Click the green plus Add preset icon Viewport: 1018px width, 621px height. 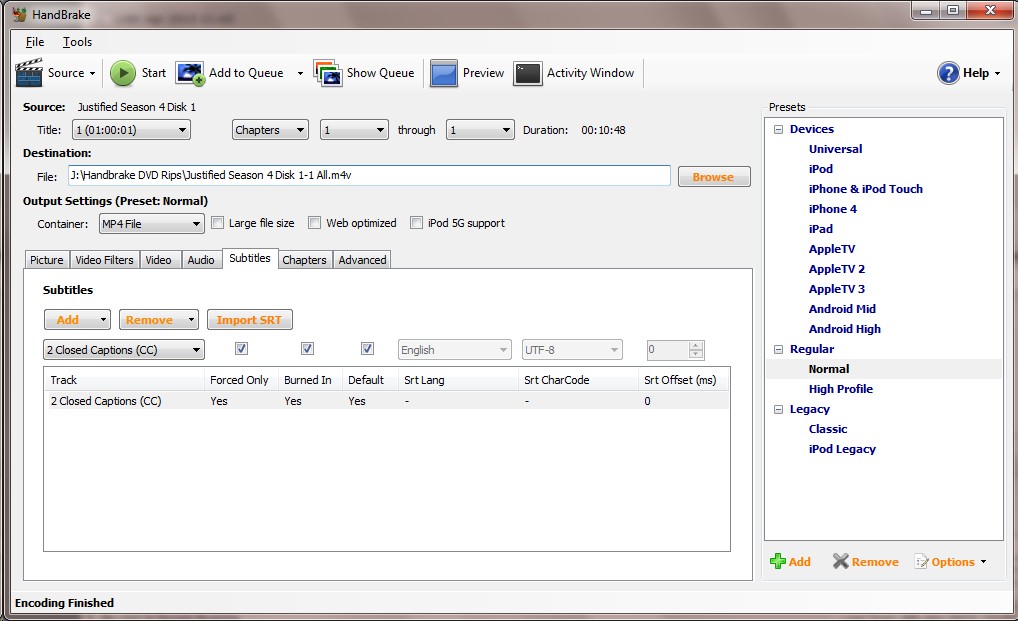[777, 561]
